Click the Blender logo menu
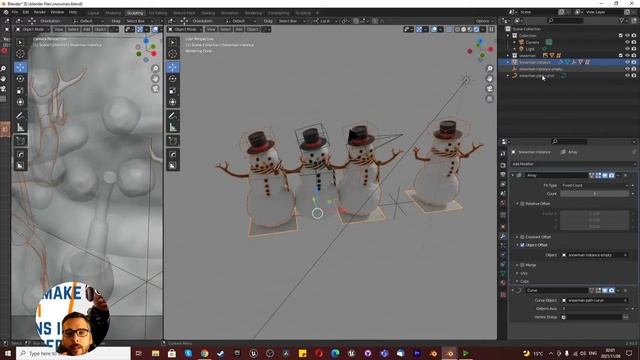The width and height of the screenshot is (640, 360). tap(6, 12)
